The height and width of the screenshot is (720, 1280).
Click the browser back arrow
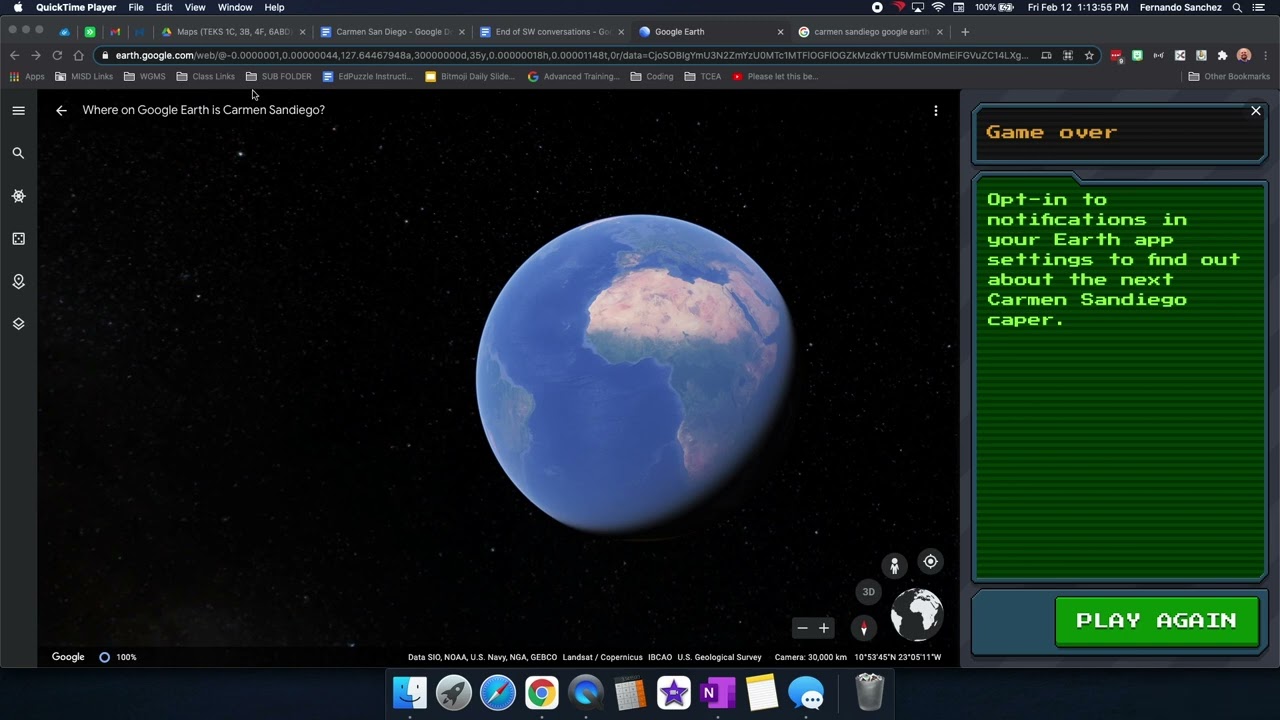(x=14, y=56)
